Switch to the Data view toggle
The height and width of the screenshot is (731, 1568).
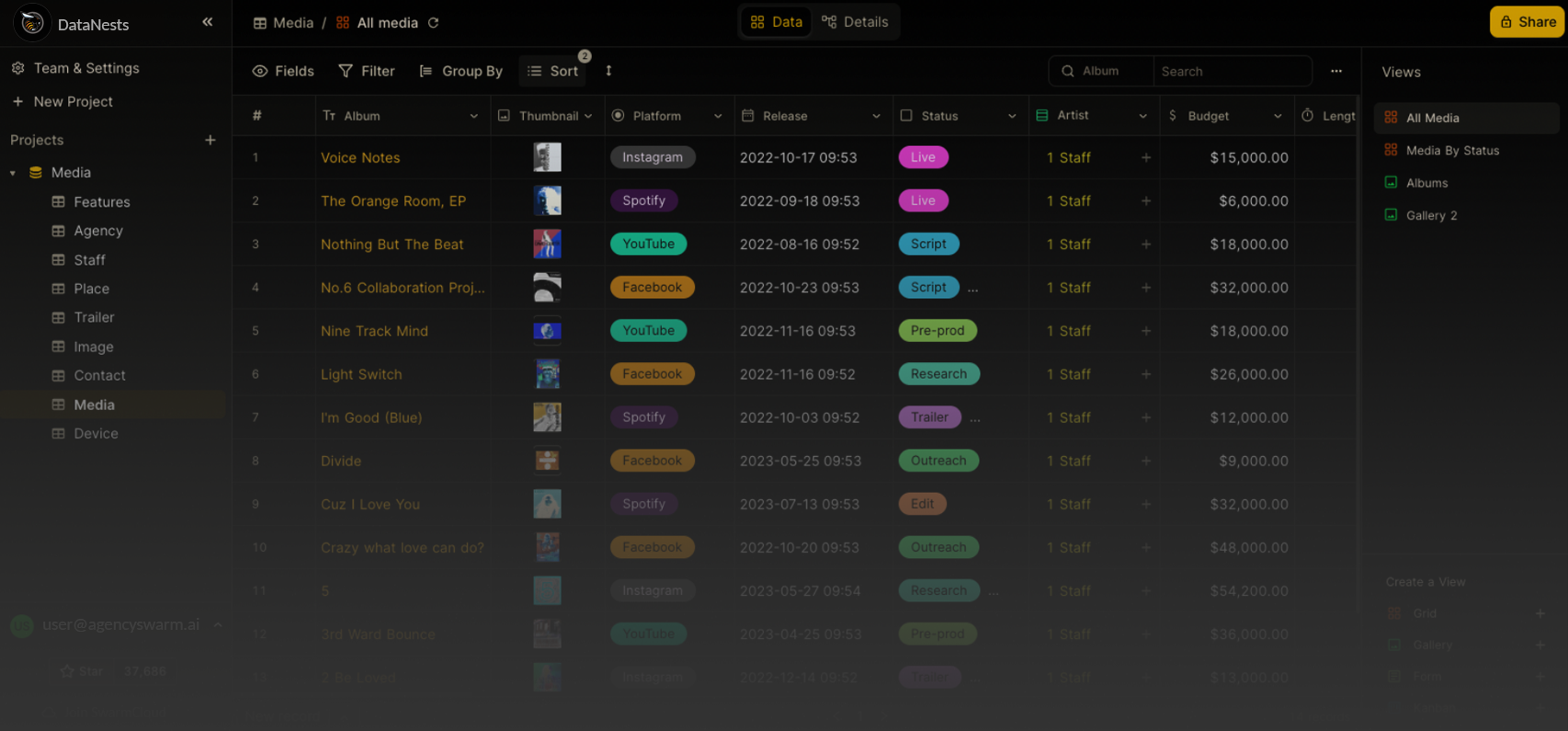point(777,22)
